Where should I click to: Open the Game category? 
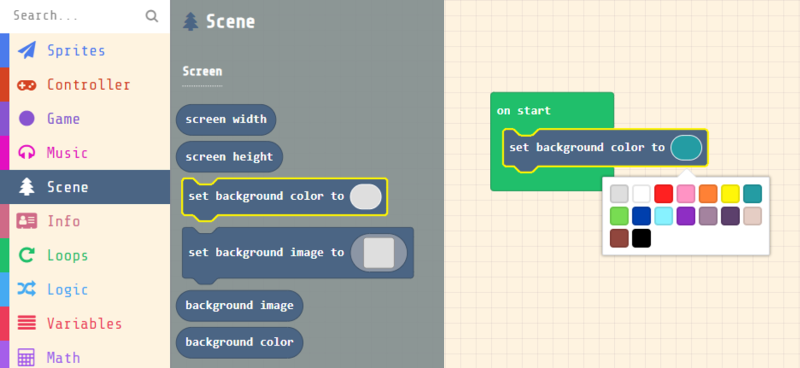click(85, 119)
